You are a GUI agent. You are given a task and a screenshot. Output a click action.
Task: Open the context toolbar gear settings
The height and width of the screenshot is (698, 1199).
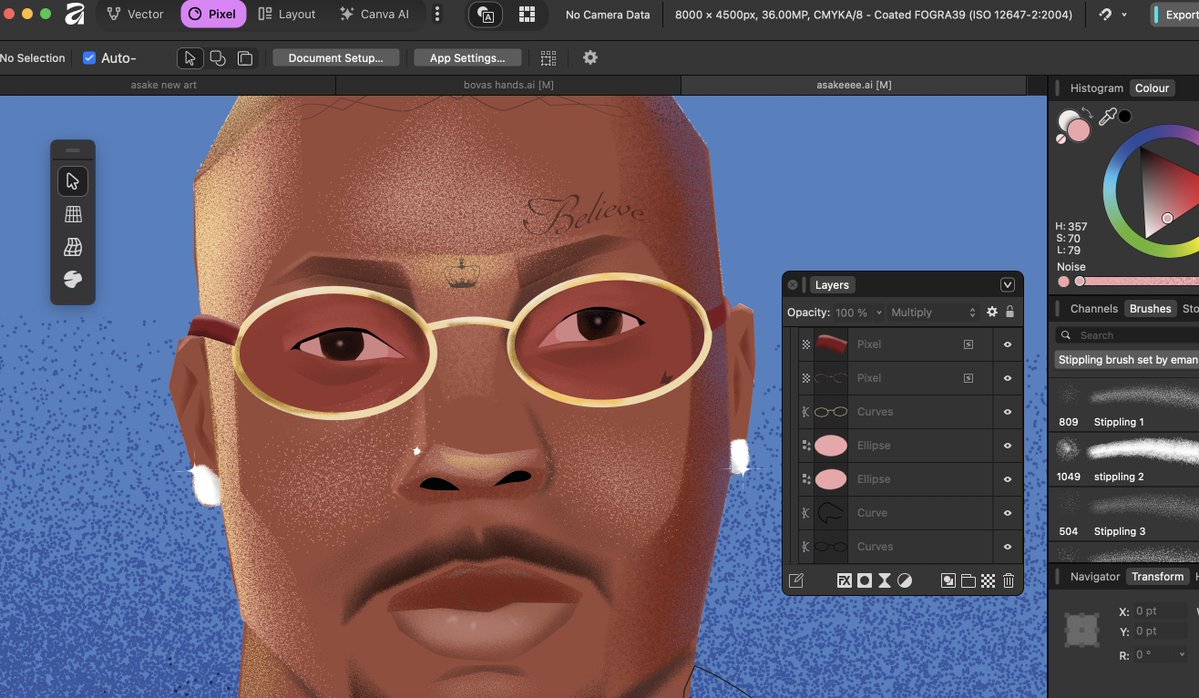pos(590,57)
